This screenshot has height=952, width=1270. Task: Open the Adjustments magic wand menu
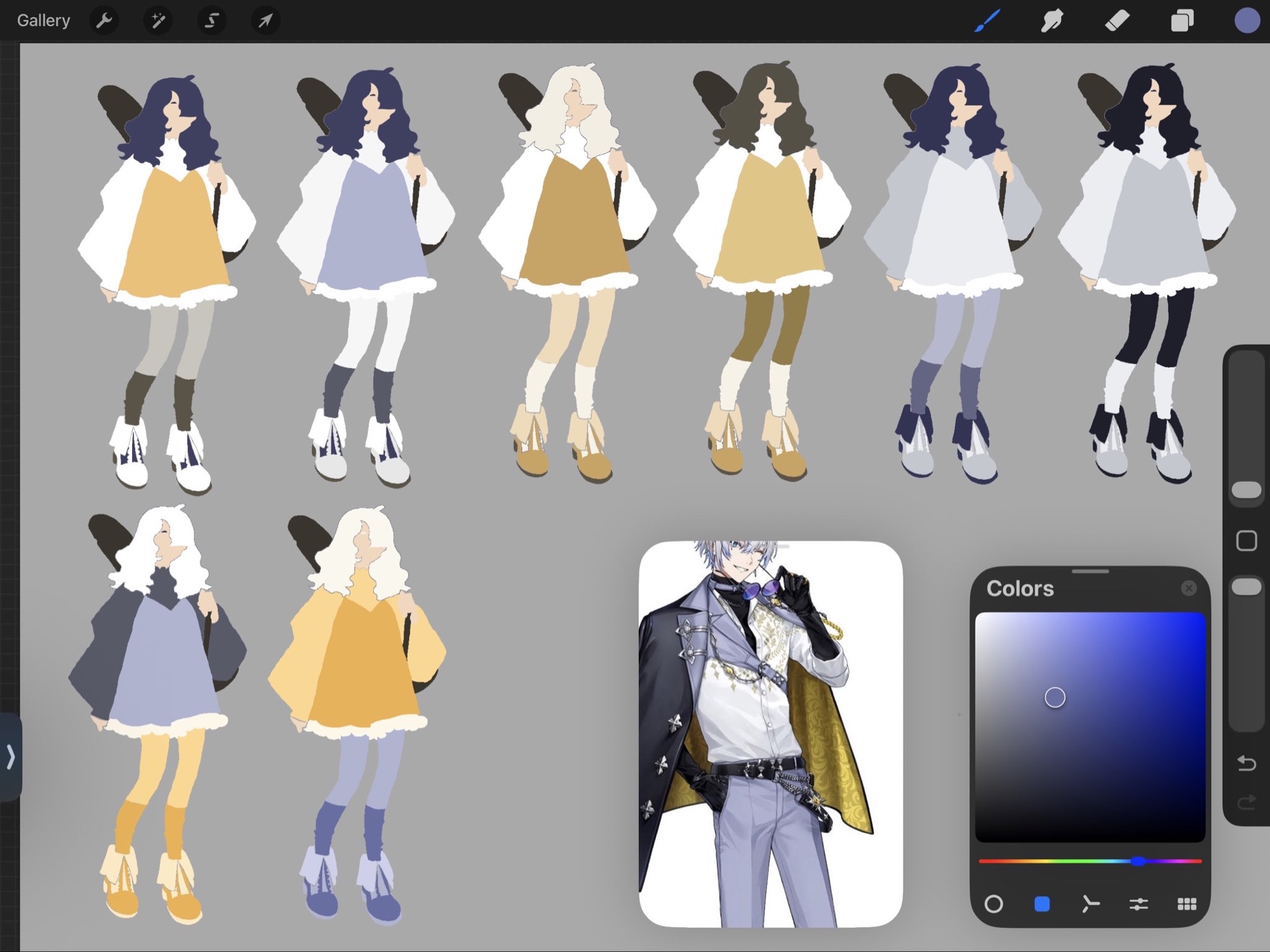[157, 21]
